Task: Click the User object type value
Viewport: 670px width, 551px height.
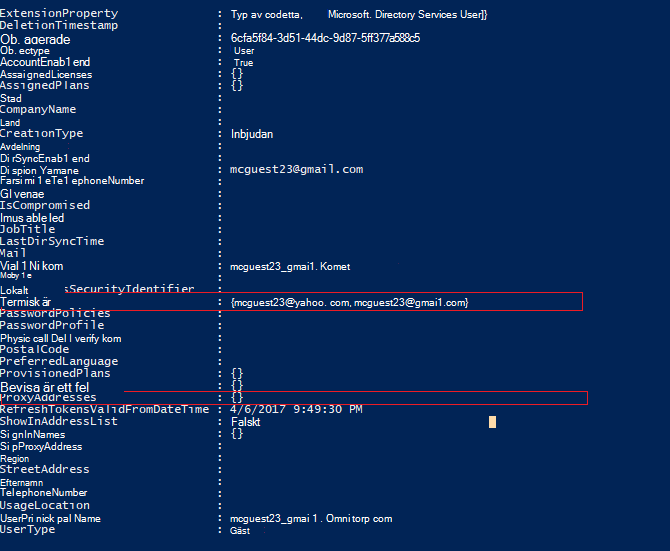Action: point(244,51)
